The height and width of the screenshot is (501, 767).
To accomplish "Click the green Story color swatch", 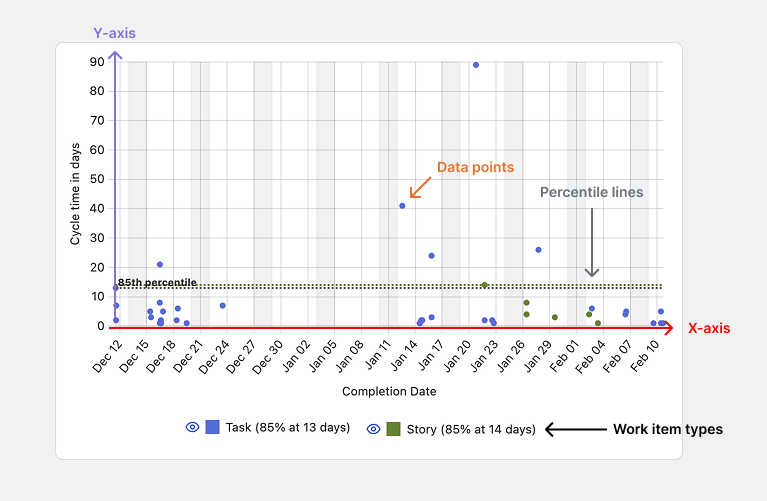I will [x=394, y=429].
